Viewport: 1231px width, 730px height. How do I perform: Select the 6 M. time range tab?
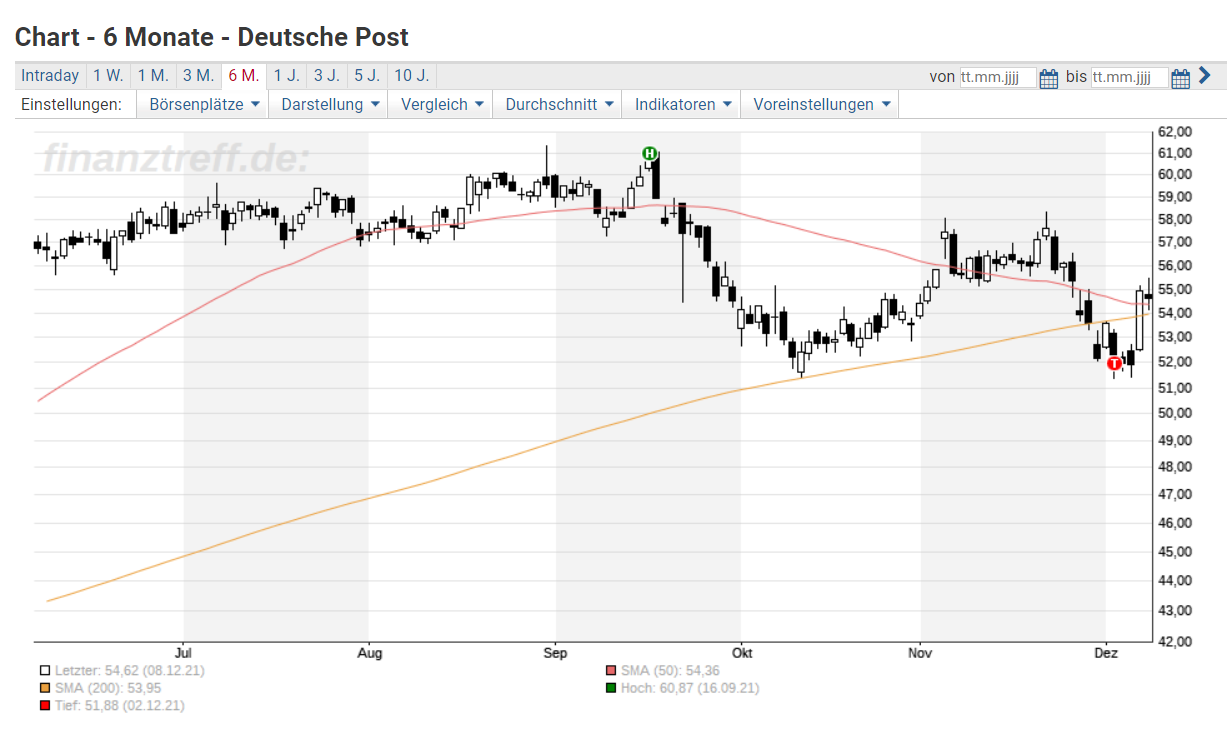pos(243,75)
